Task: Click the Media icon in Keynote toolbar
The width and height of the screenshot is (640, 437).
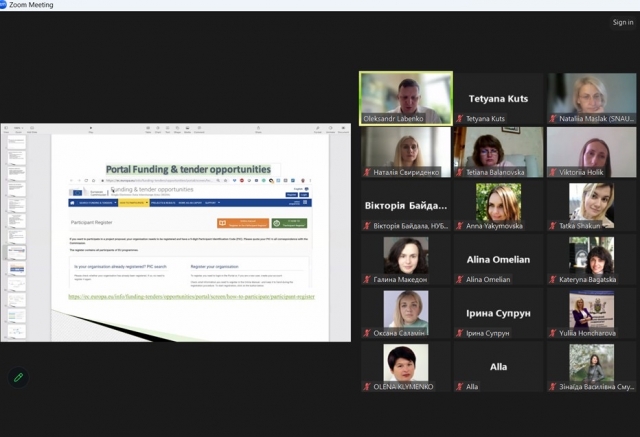Action: [187, 129]
